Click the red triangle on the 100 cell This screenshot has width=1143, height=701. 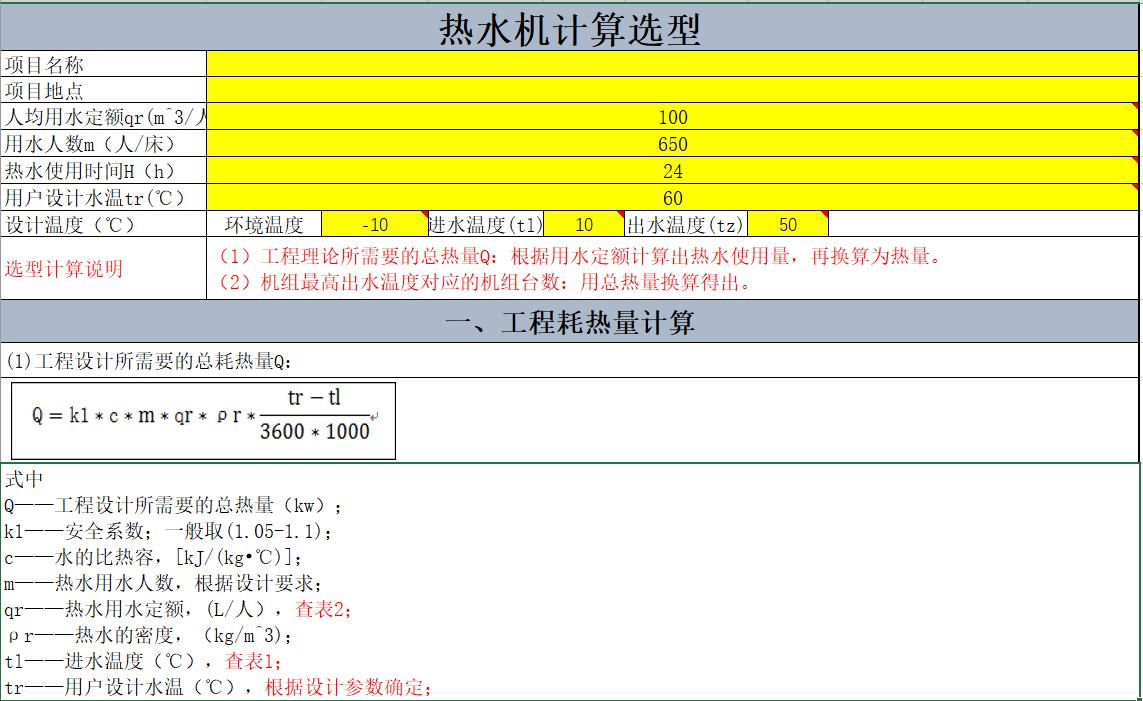[1135, 109]
